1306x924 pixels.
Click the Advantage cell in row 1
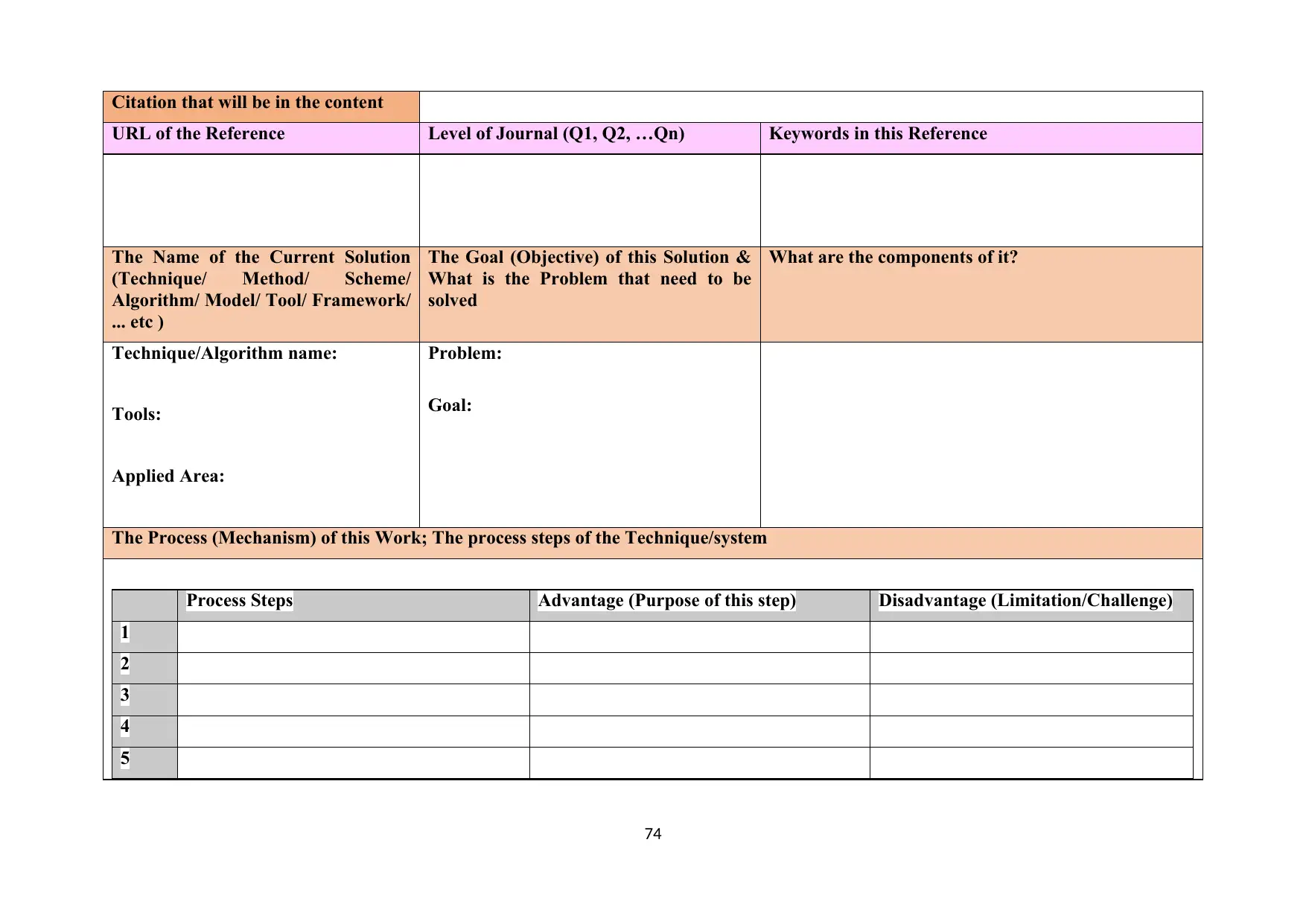(700, 637)
